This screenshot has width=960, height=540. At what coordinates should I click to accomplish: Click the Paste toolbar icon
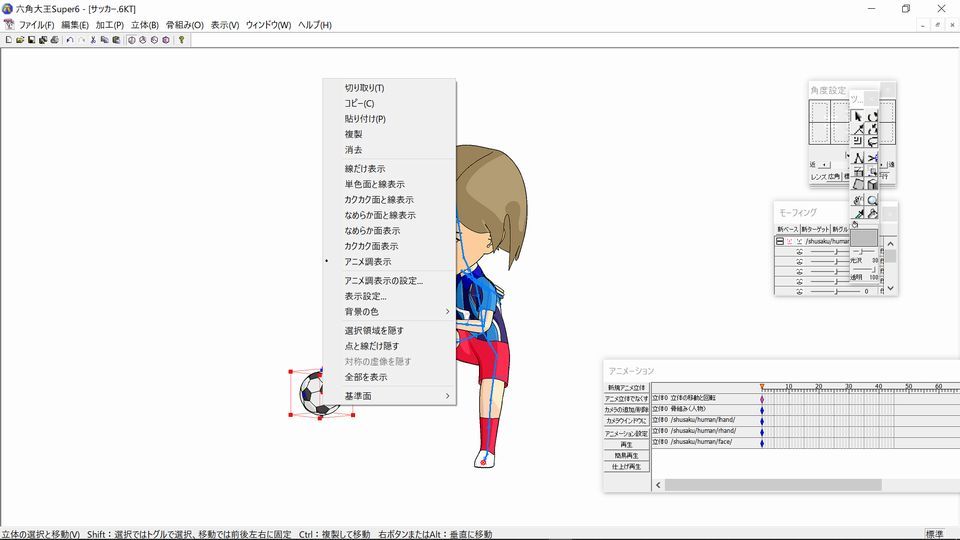(116, 40)
